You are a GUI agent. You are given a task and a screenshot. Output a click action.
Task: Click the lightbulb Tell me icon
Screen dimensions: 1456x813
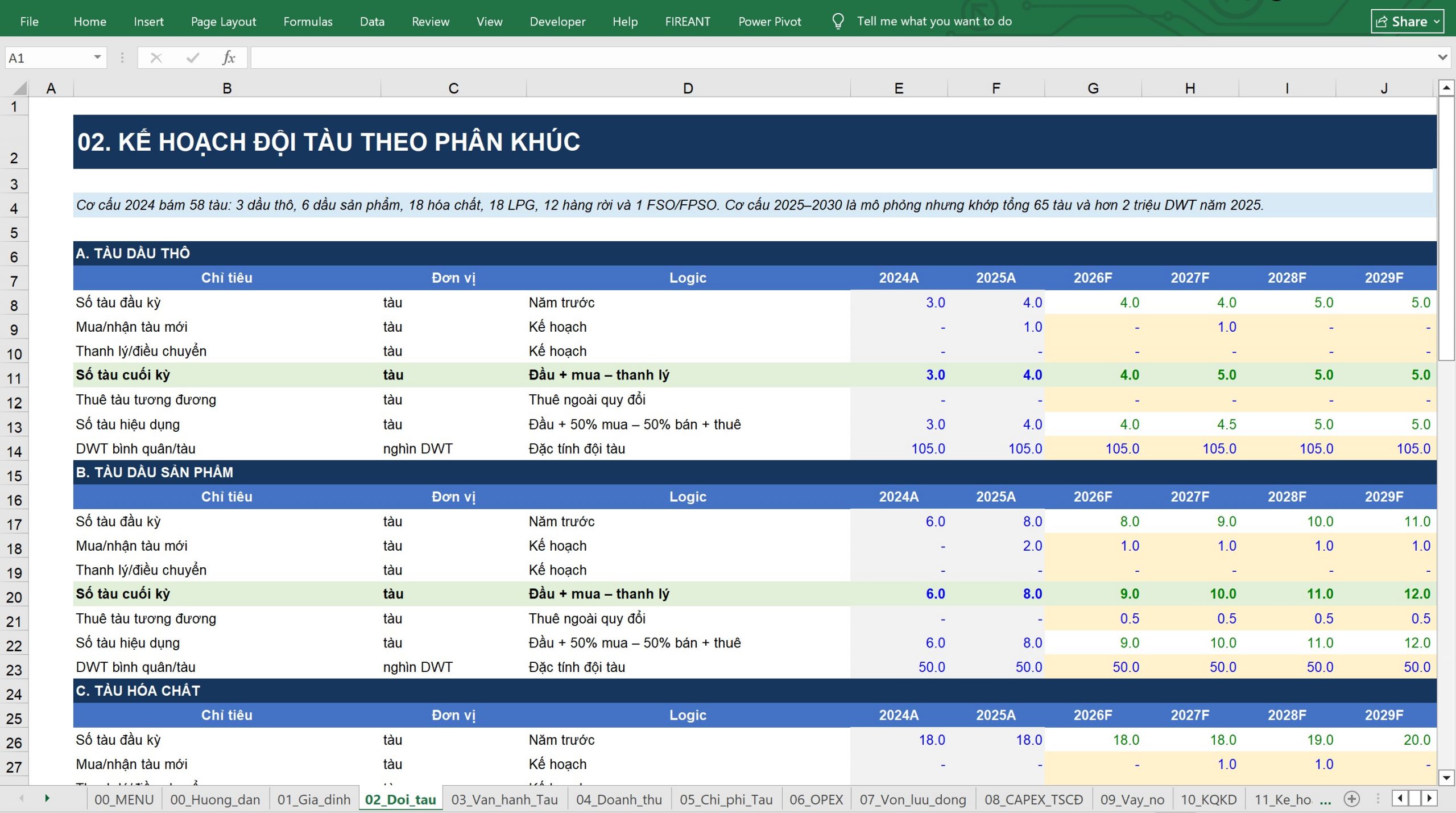[x=838, y=21]
